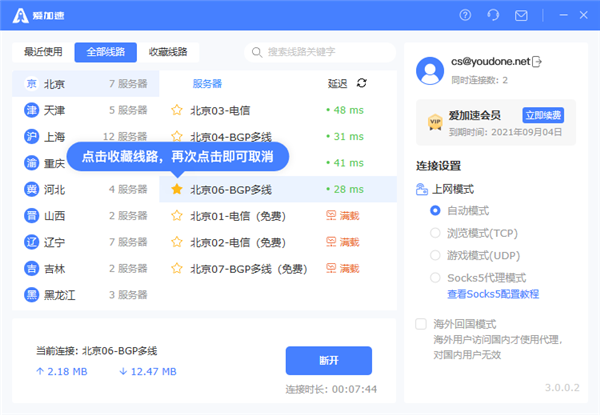Click 满载 icon on 北京01-电信 row
This screenshot has height=415, width=600.
(331, 215)
